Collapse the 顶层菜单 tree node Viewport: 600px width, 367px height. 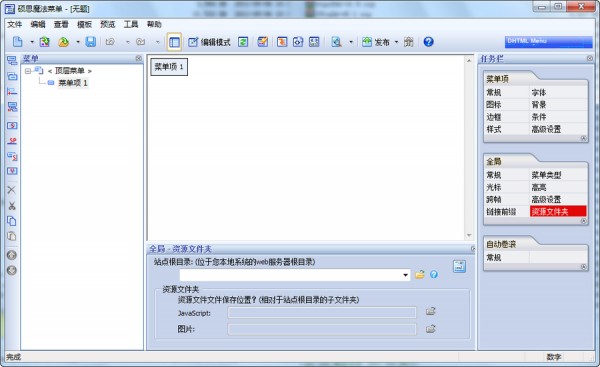28,71
